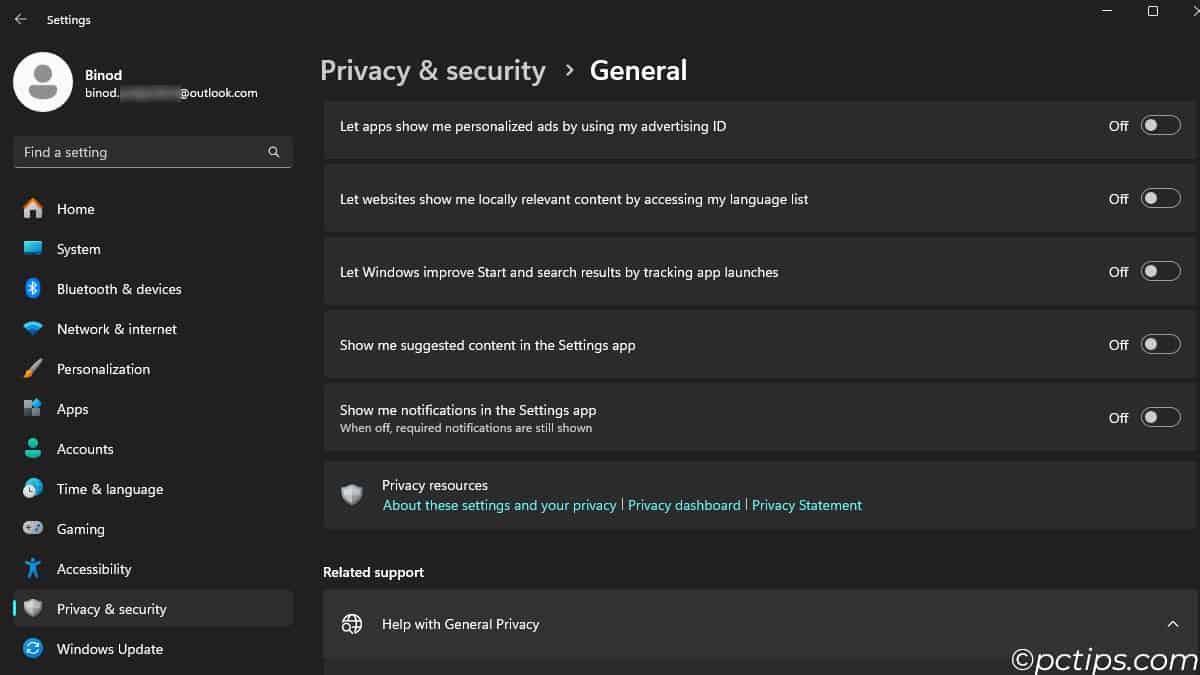1200x675 pixels.
Task: Click the search magnifier icon
Action: [x=274, y=152]
